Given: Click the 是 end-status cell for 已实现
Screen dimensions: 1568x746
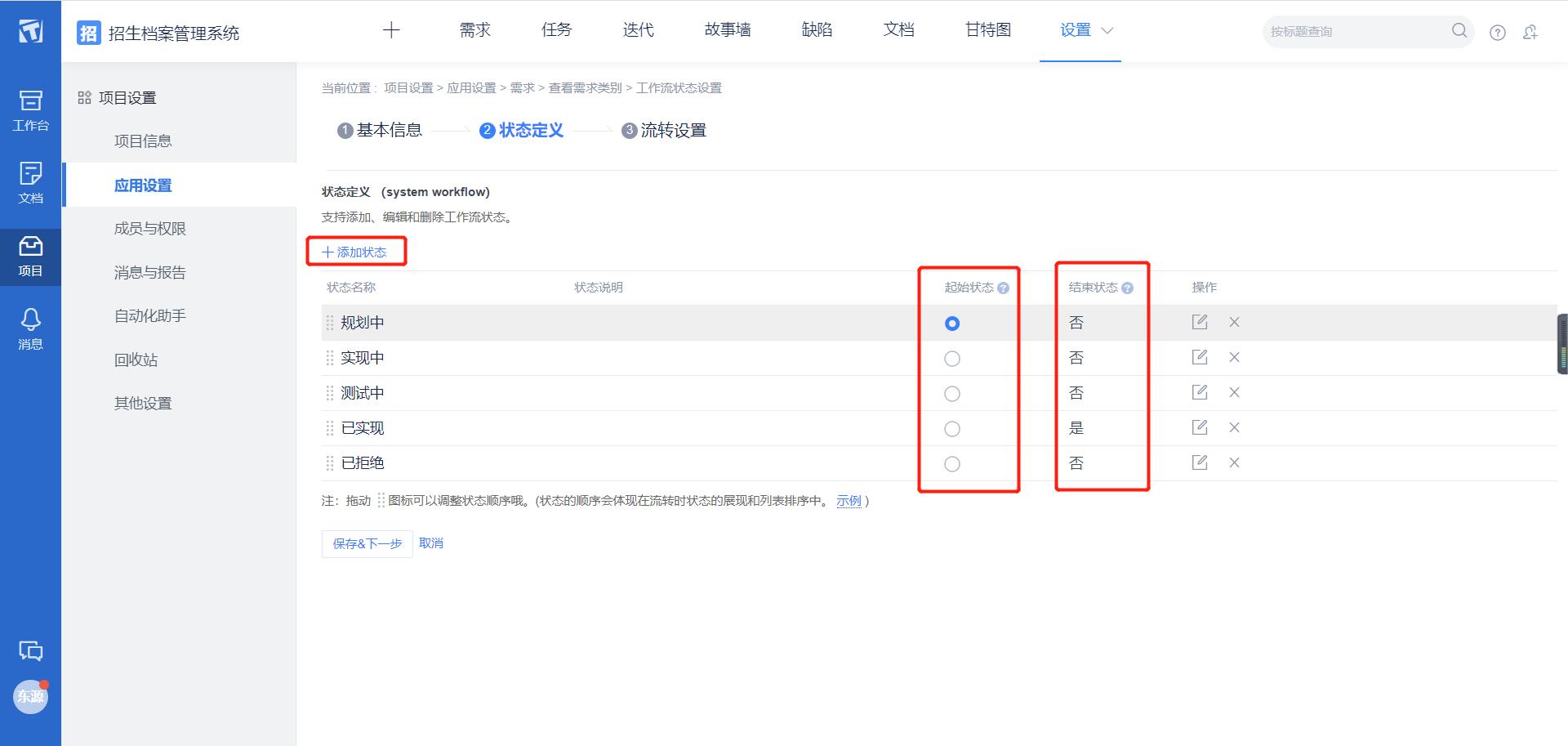Looking at the screenshot, I should [x=1076, y=428].
